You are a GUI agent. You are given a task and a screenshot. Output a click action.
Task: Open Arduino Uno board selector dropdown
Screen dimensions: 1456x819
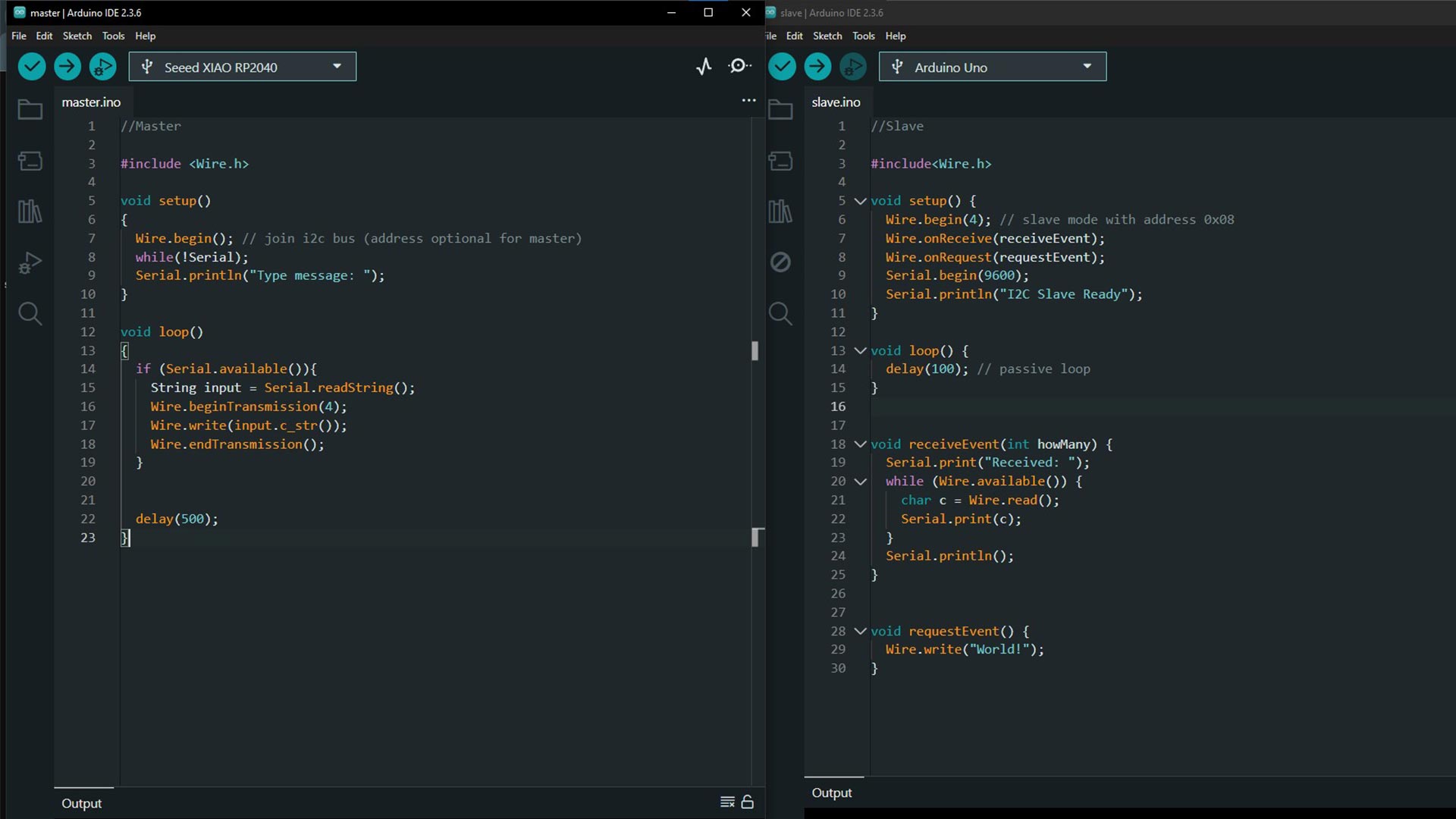993,67
